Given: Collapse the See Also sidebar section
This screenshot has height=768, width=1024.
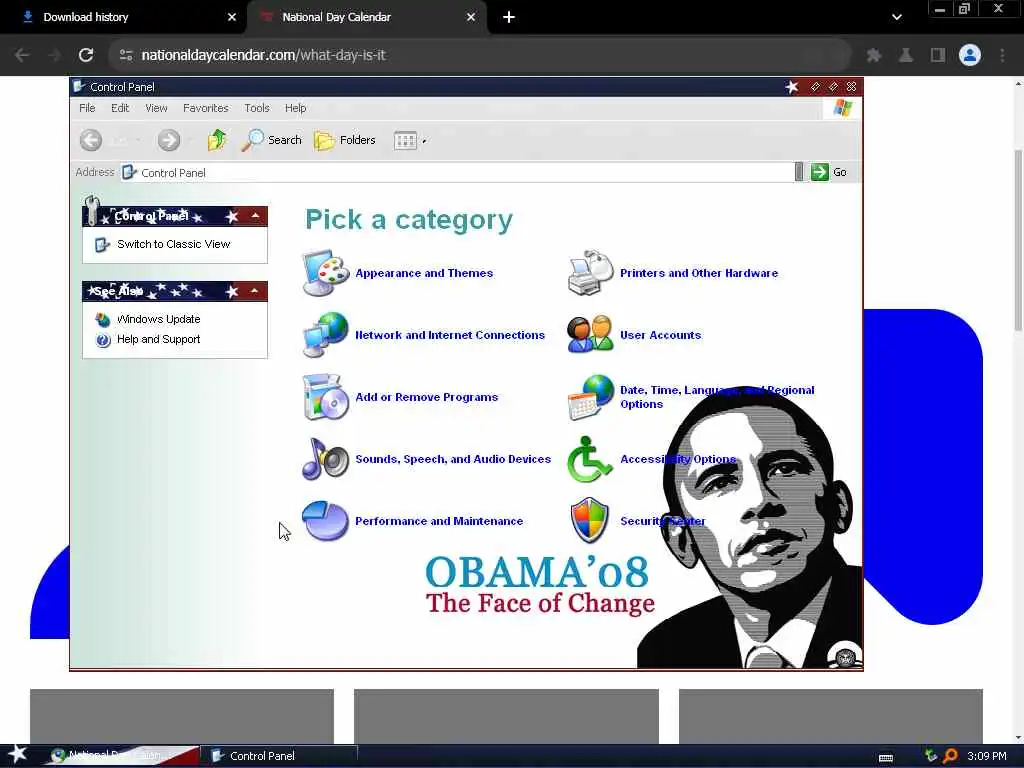Looking at the screenshot, I should coord(255,291).
